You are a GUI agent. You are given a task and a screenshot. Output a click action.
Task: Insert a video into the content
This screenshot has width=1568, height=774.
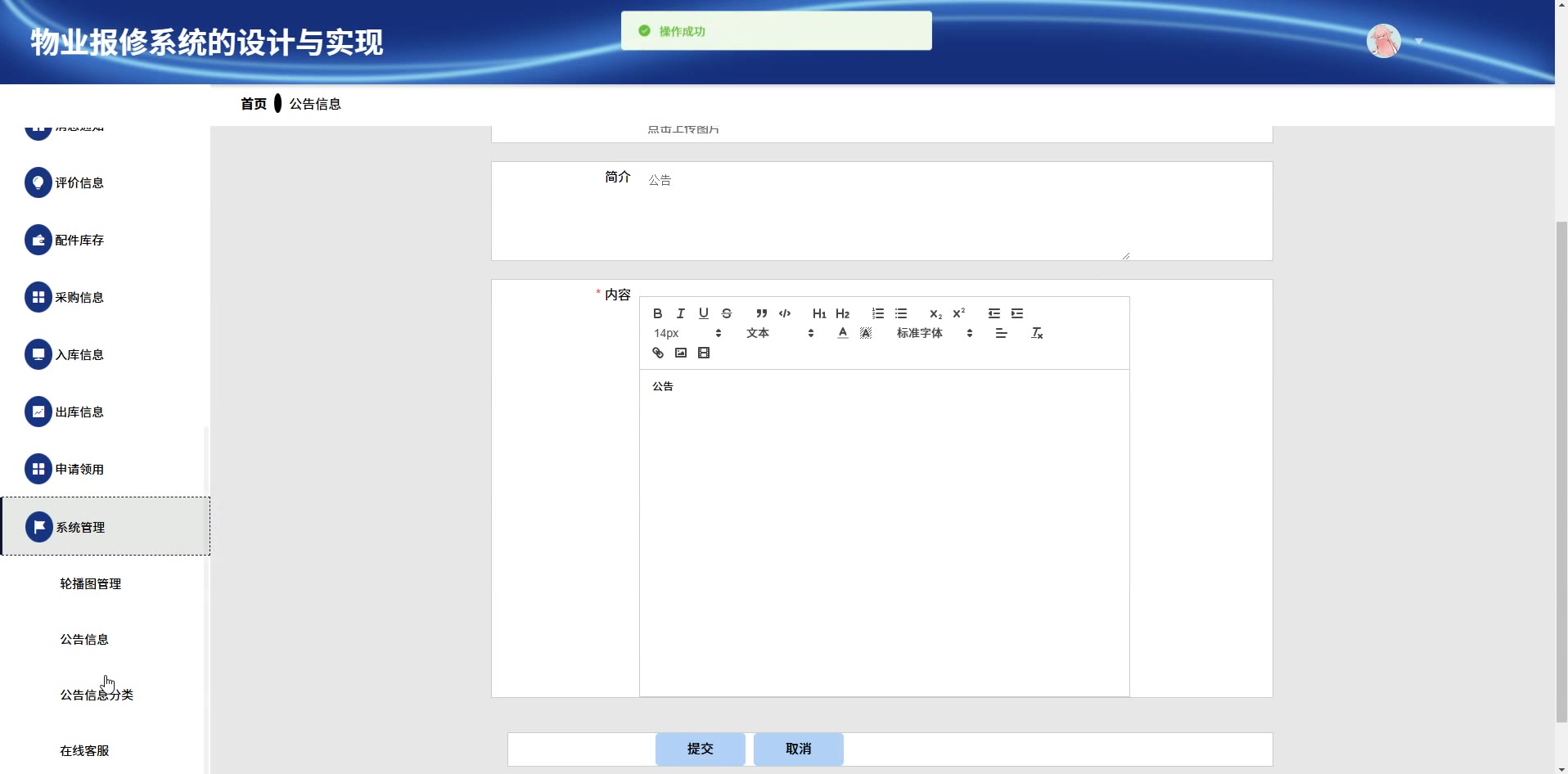pos(703,353)
